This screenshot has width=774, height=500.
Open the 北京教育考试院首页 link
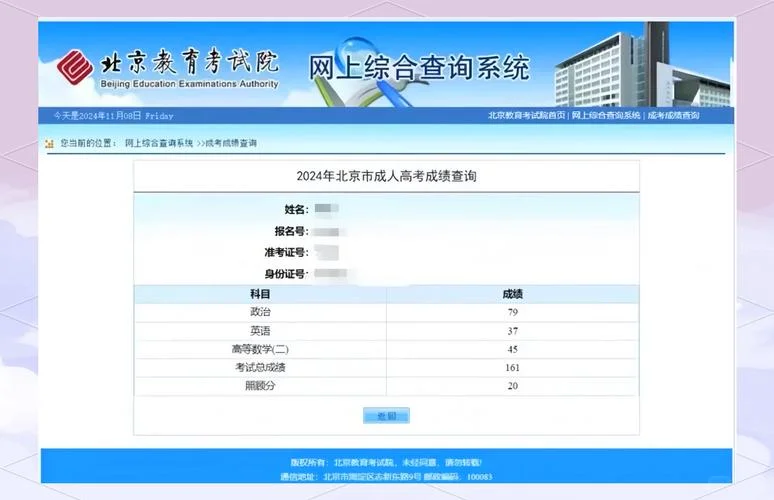526,115
